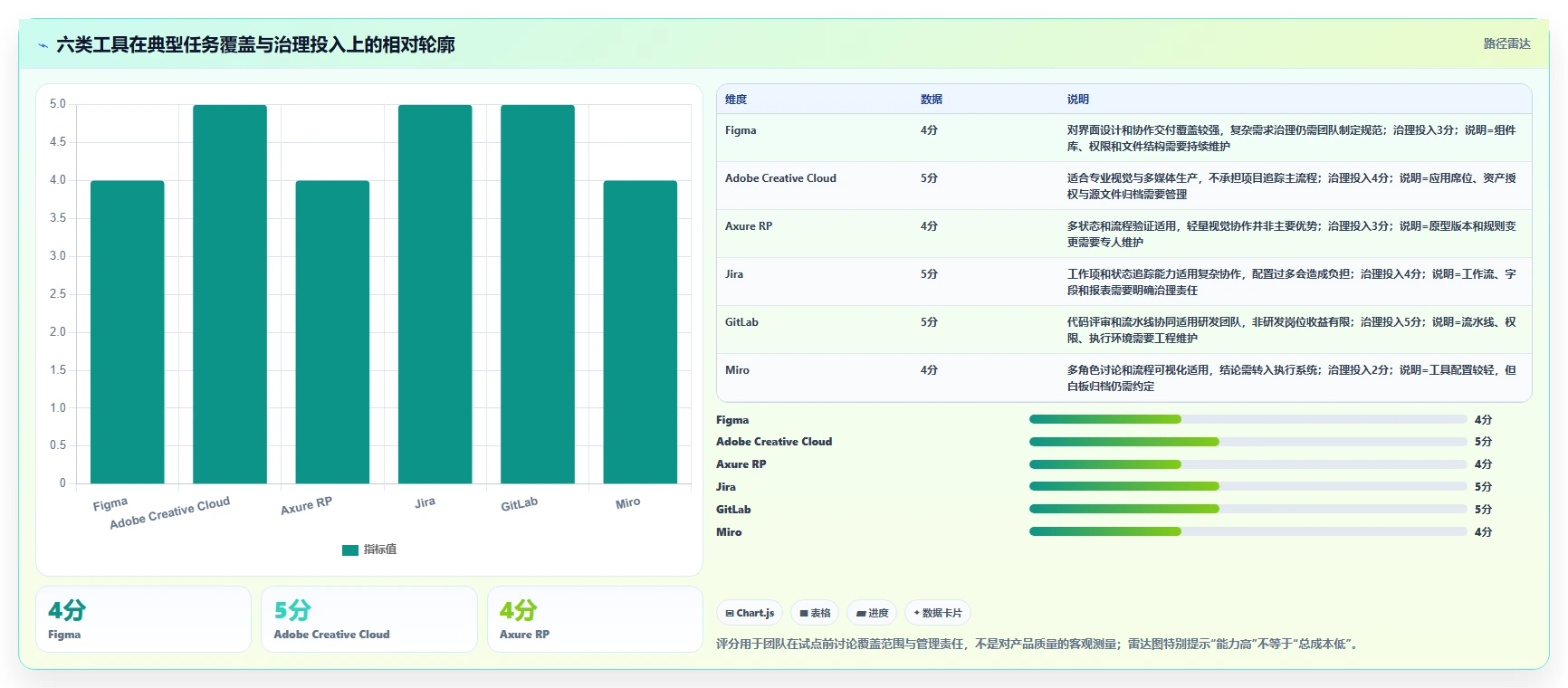Click the Figma description starting 对界面设计和协作交付
Screen dimensions: 1568x688
1292,139
